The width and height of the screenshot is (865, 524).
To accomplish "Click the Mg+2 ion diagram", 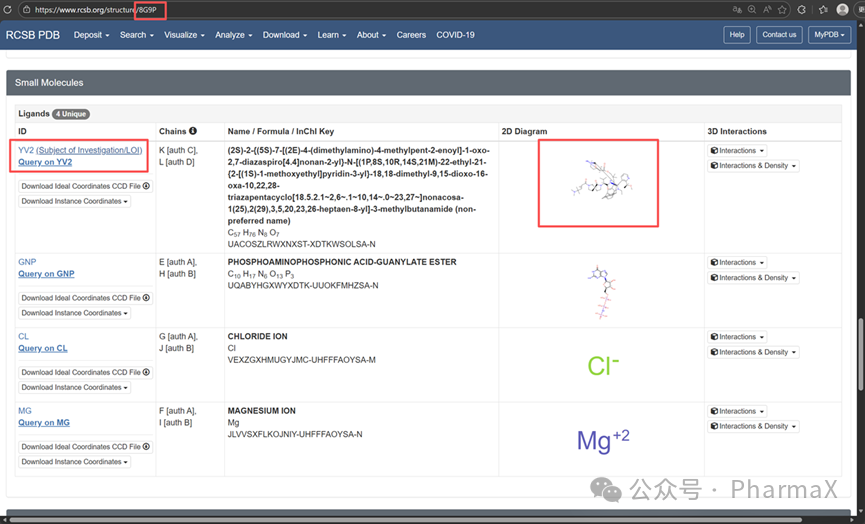I will click(x=603, y=439).
